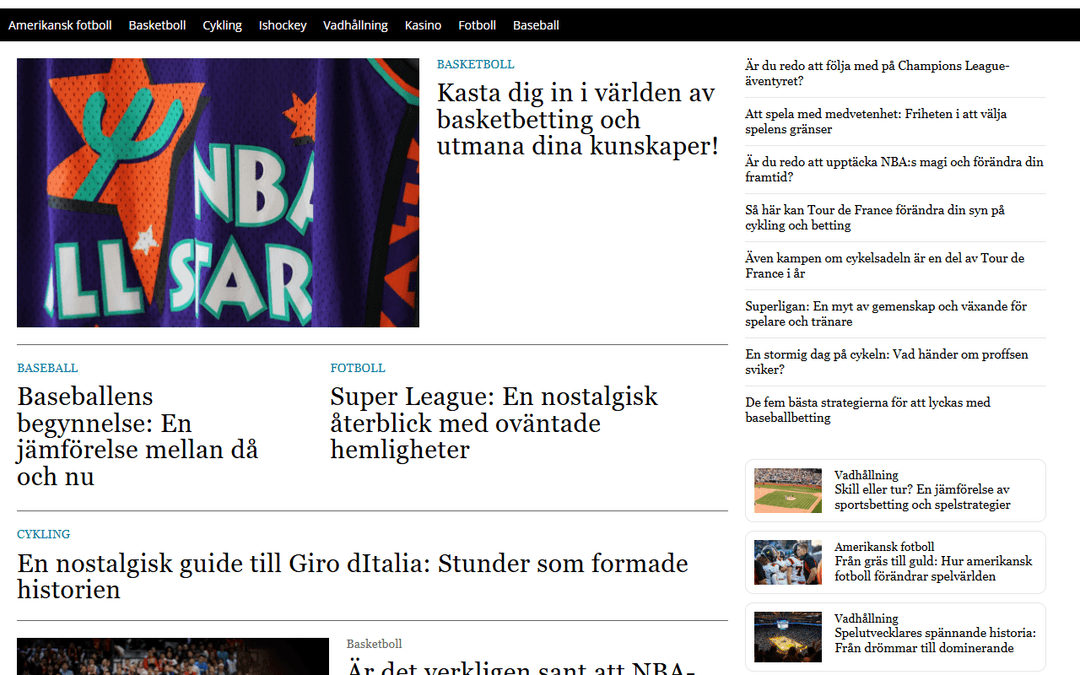Open 'Även kampen om cykelsadeln' sidebar link
Screen dimensions: 1080x675
(x=884, y=266)
